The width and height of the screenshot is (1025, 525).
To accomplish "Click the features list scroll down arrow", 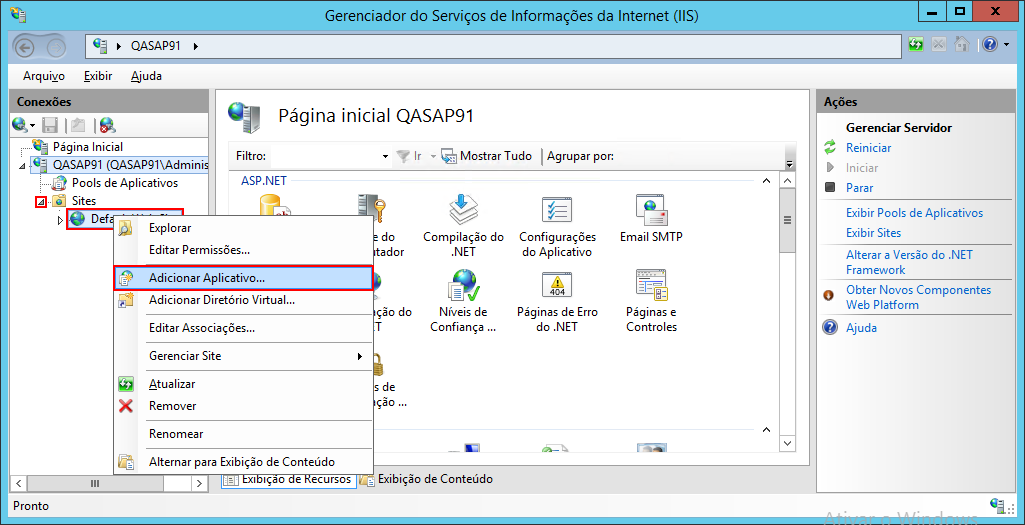I will tap(788, 444).
